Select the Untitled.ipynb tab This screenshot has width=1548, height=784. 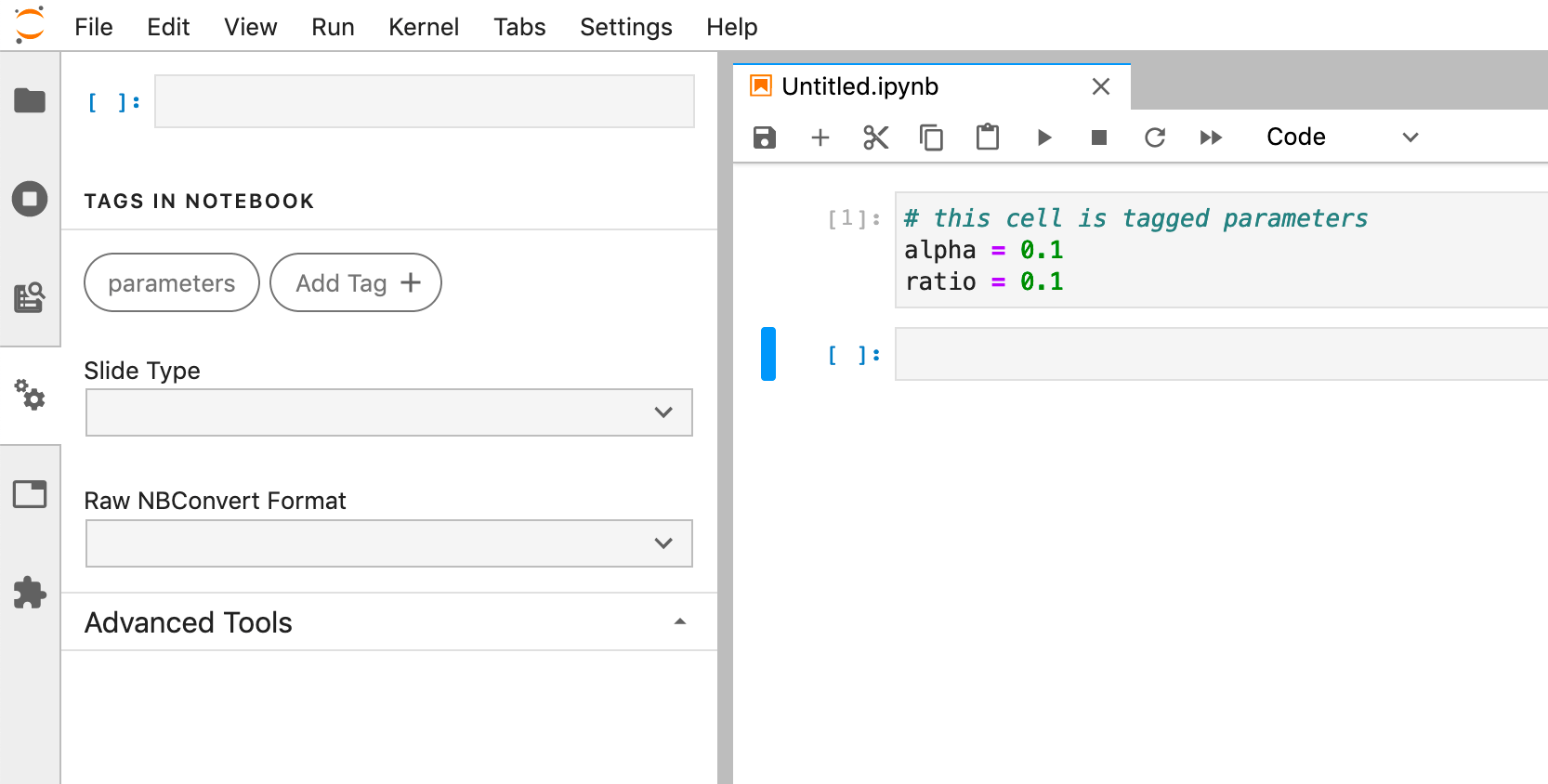click(x=859, y=86)
